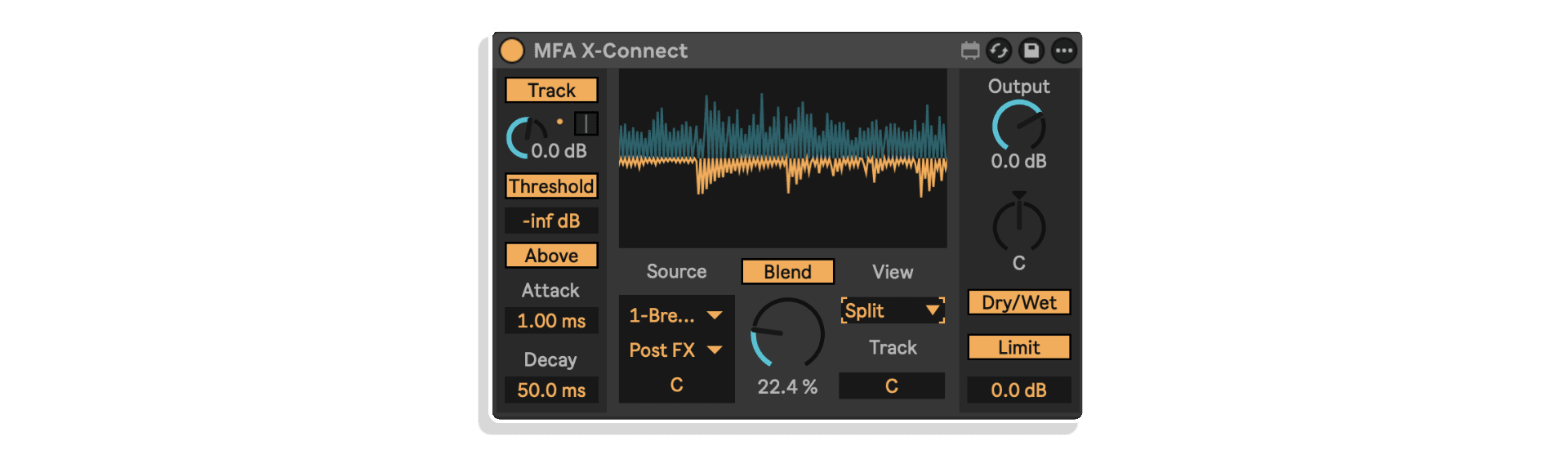This screenshot has height=450, width=1568.
Task: Click the 22.4 % blend value
Action: [787, 386]
